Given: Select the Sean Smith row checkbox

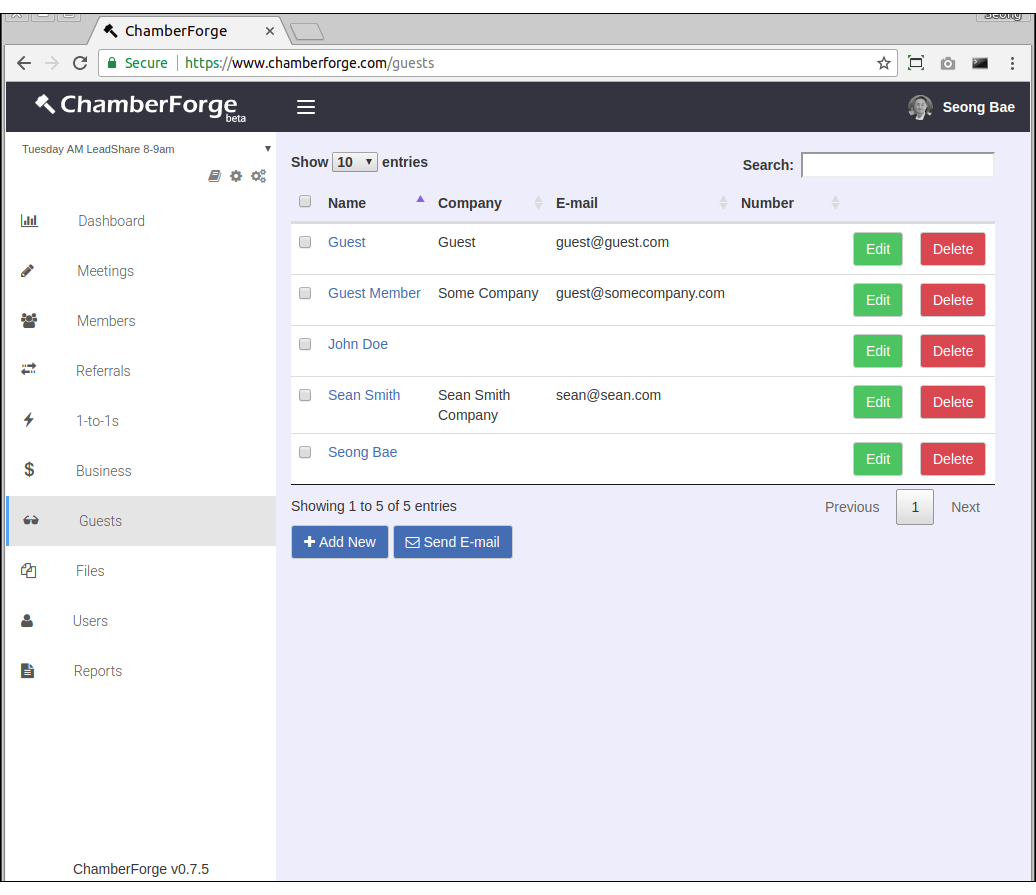Looking at the screenshot, I should (305, 395).
